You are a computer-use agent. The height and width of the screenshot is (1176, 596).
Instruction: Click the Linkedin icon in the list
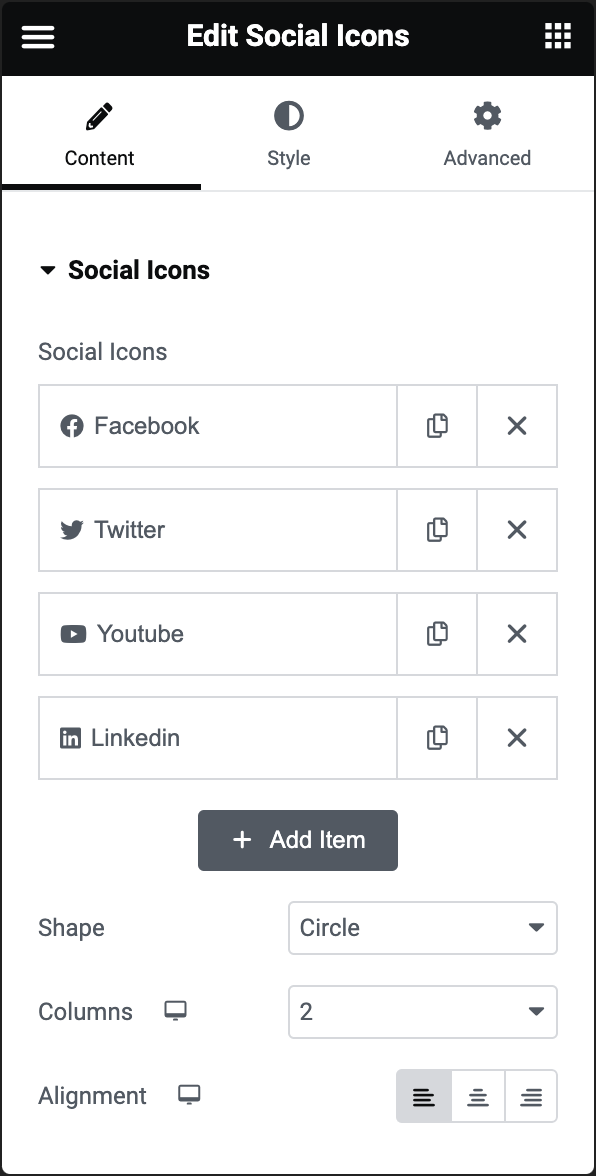point(72,737)
